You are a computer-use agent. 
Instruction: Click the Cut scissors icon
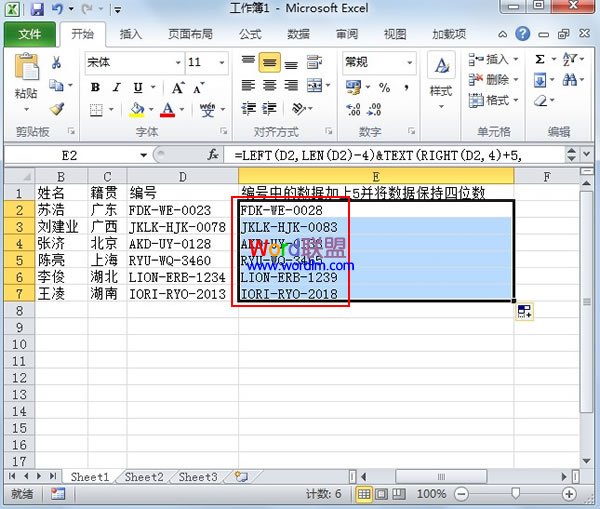(x=56, y=63)
